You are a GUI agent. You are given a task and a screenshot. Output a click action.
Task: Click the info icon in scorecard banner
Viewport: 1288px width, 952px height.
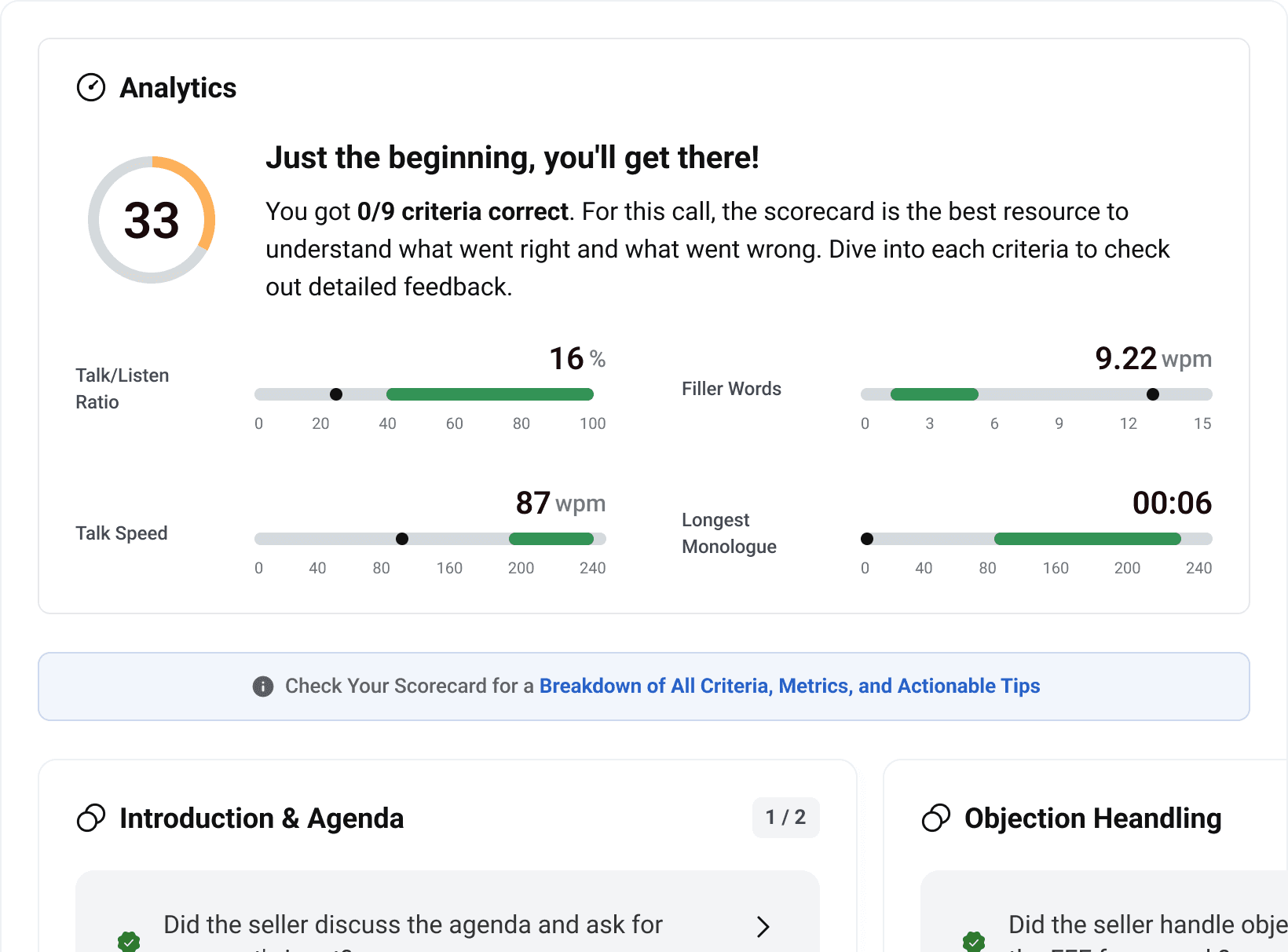(x=263, y=687)
